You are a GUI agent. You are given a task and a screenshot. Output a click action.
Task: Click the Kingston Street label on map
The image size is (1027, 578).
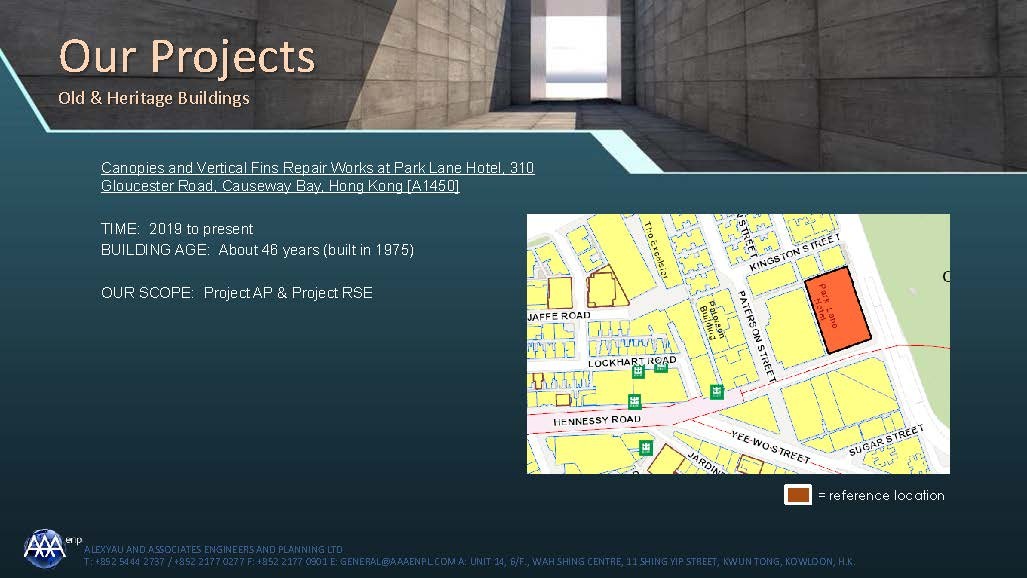[x=797, y=251]
